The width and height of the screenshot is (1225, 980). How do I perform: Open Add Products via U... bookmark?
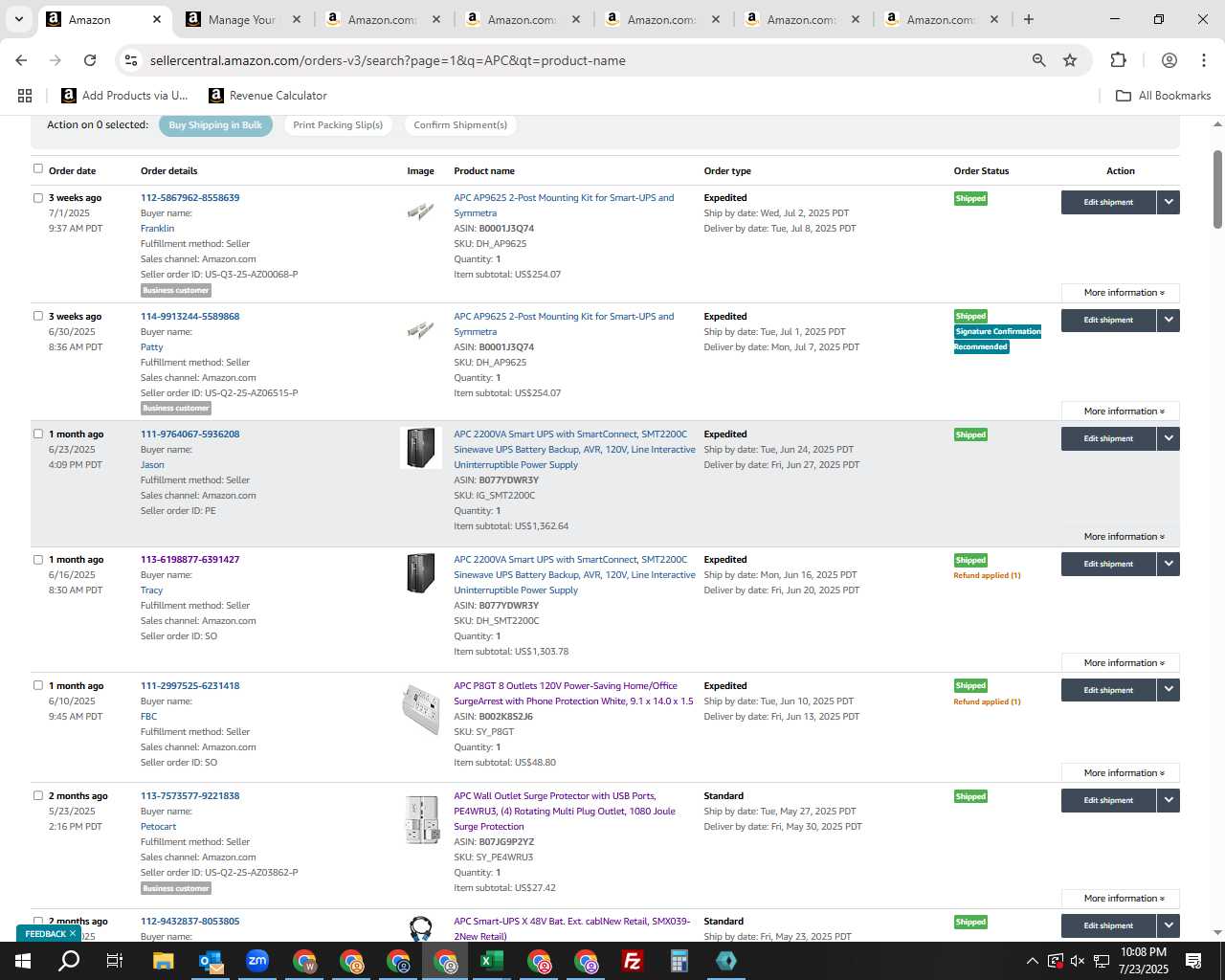click(x=124, y=96)
